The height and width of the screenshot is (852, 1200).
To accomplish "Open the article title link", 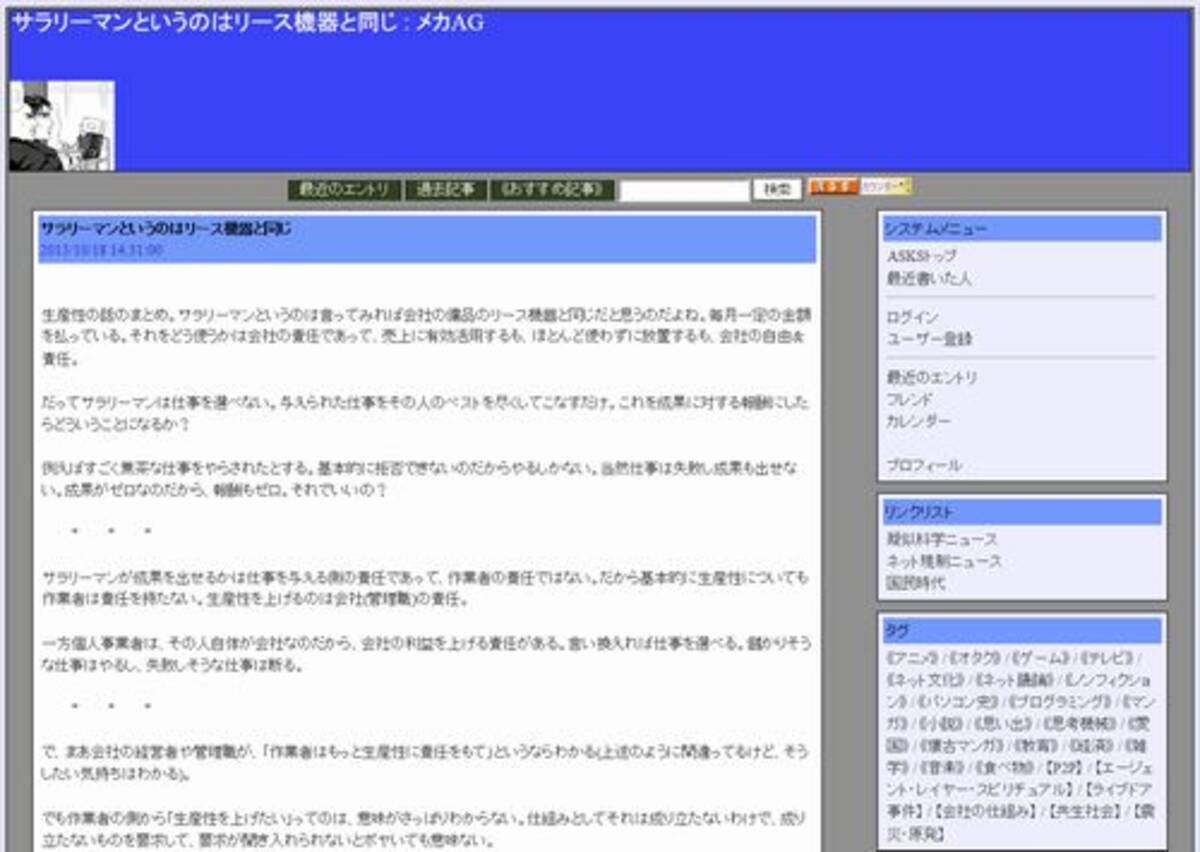I will (166, 229).
